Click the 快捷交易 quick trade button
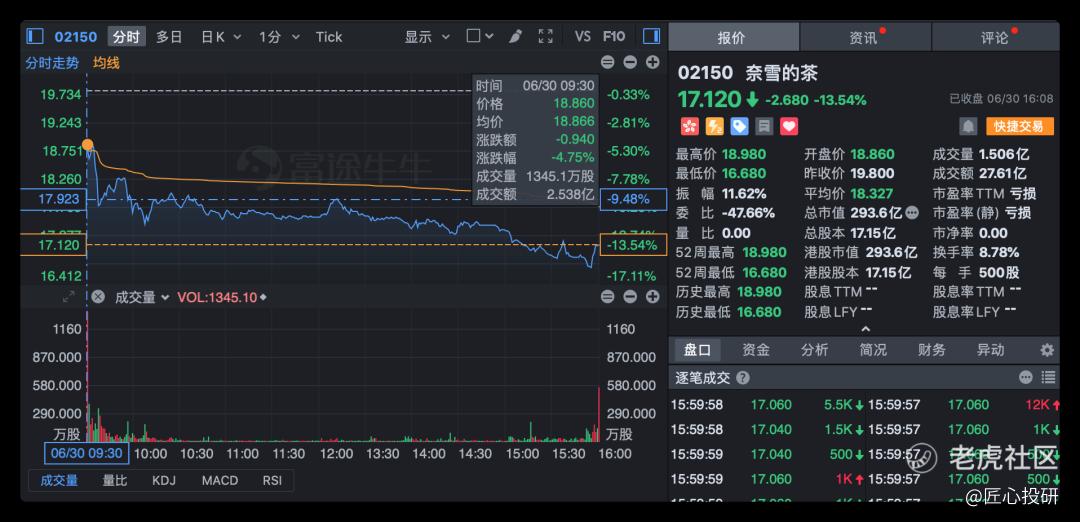Screen dimensions: 1080x522 tap(1020, 126)
